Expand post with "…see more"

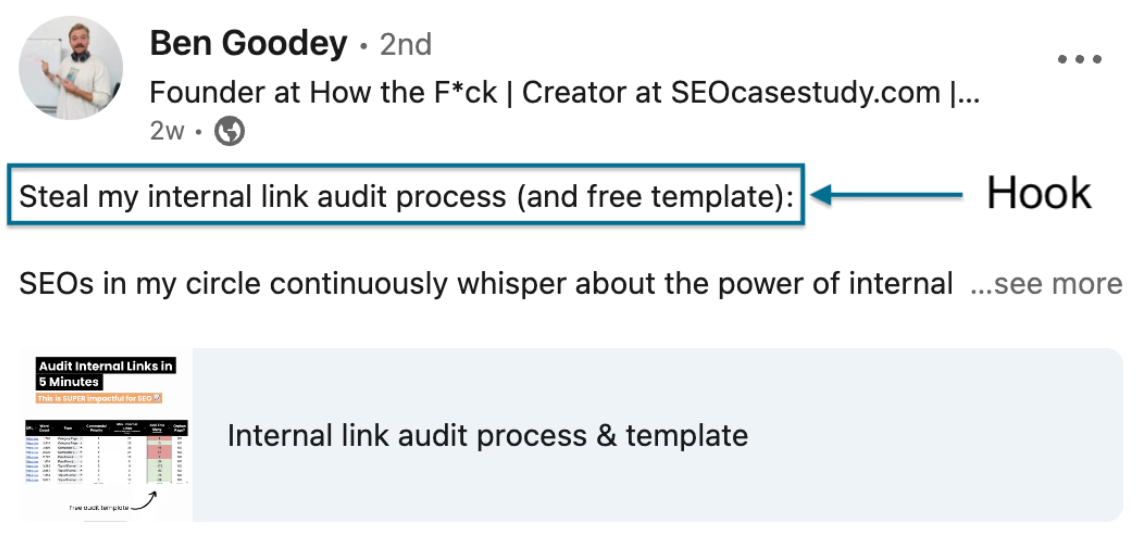pyautogui.click(x=1046, y=284)
